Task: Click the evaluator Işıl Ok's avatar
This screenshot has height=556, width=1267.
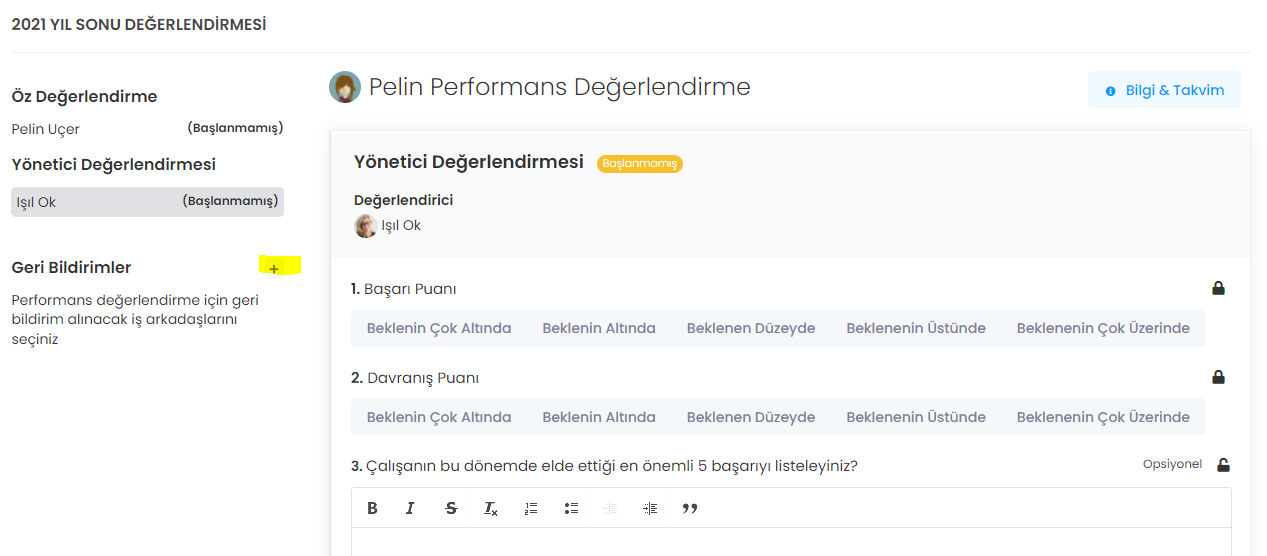Action: [x=365, y=226]
